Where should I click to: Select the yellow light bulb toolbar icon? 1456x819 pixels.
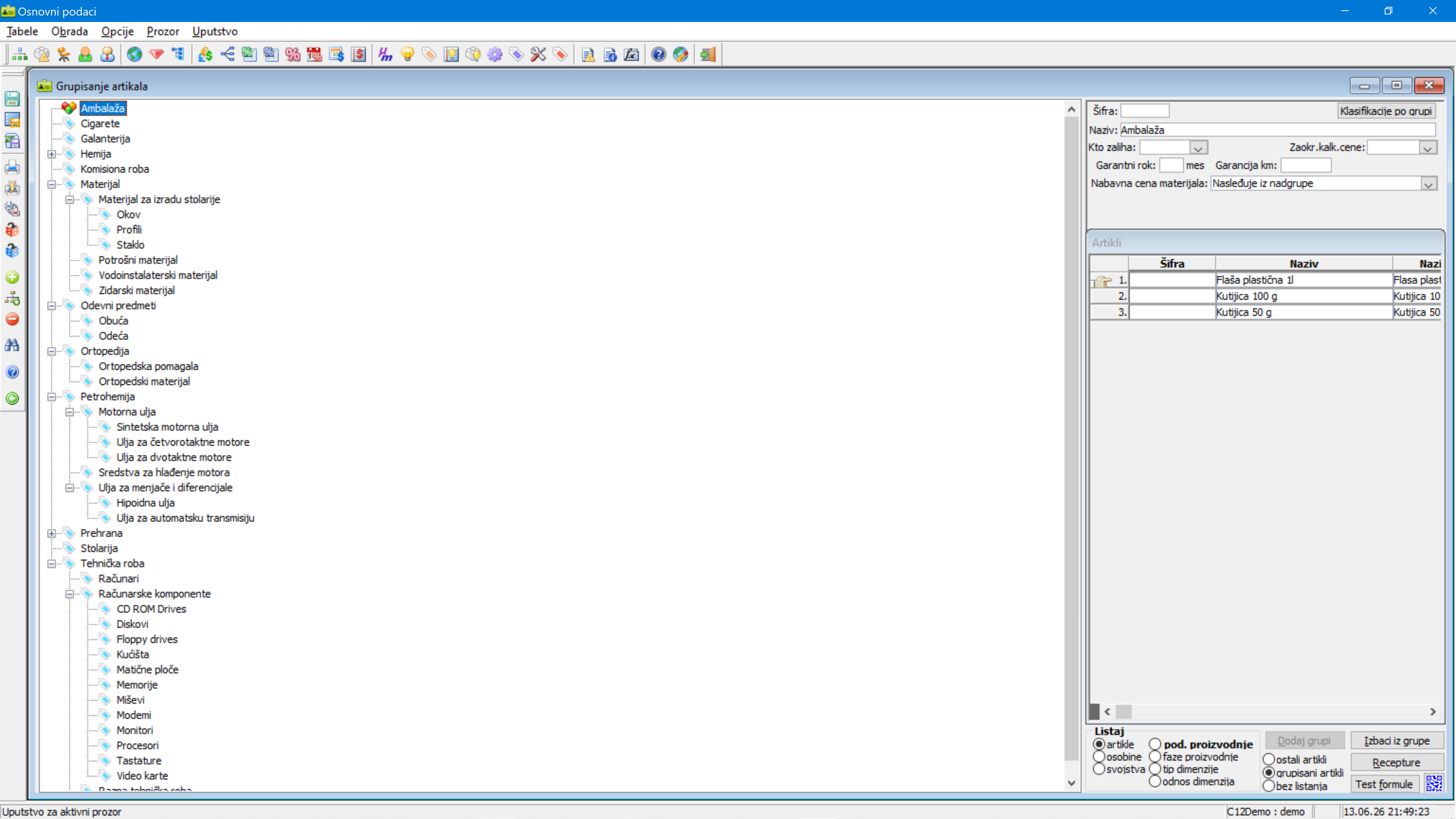coord(408,54)
